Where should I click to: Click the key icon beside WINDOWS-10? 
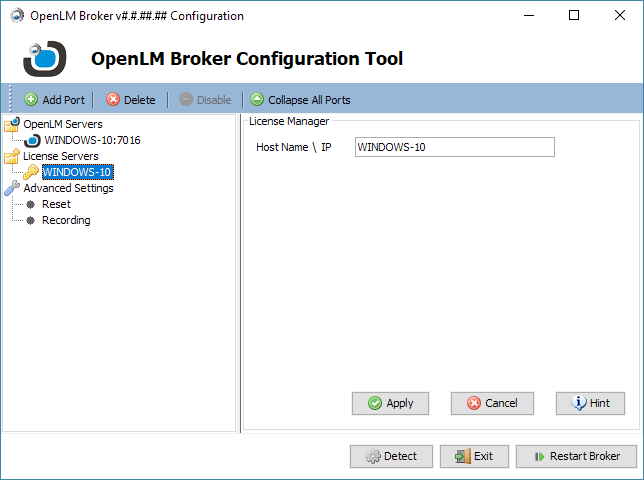(32, 172)
